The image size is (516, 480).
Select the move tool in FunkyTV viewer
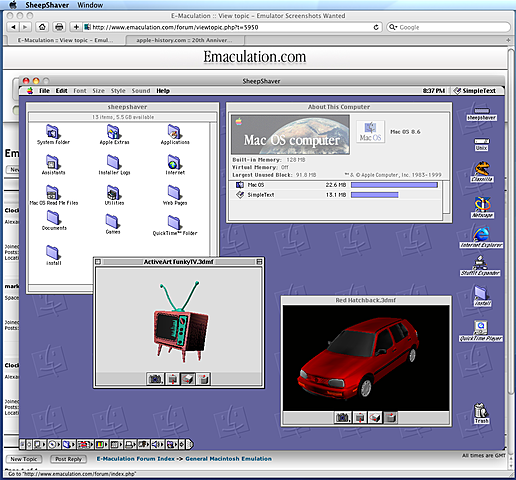point(203,379)
